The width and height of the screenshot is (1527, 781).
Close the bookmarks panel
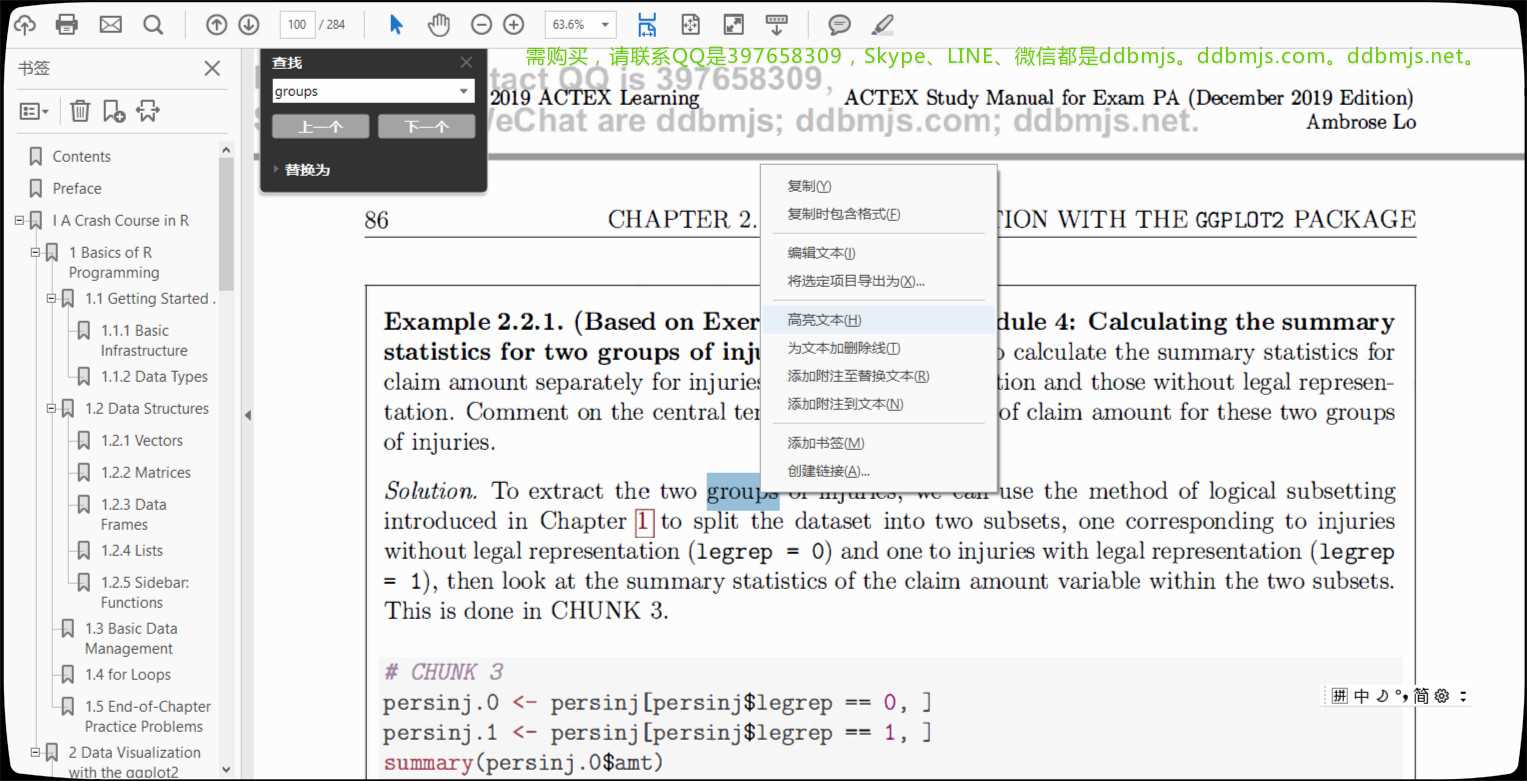click(212, 68)
